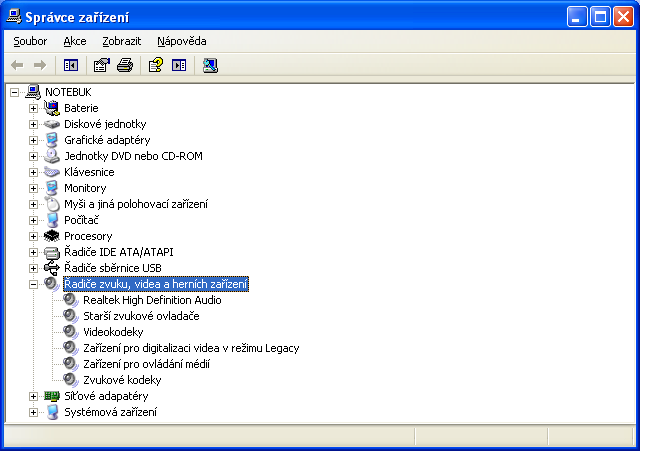Select the NOTEBUK label
Screen dimensions: 650x451
(68, 92)
